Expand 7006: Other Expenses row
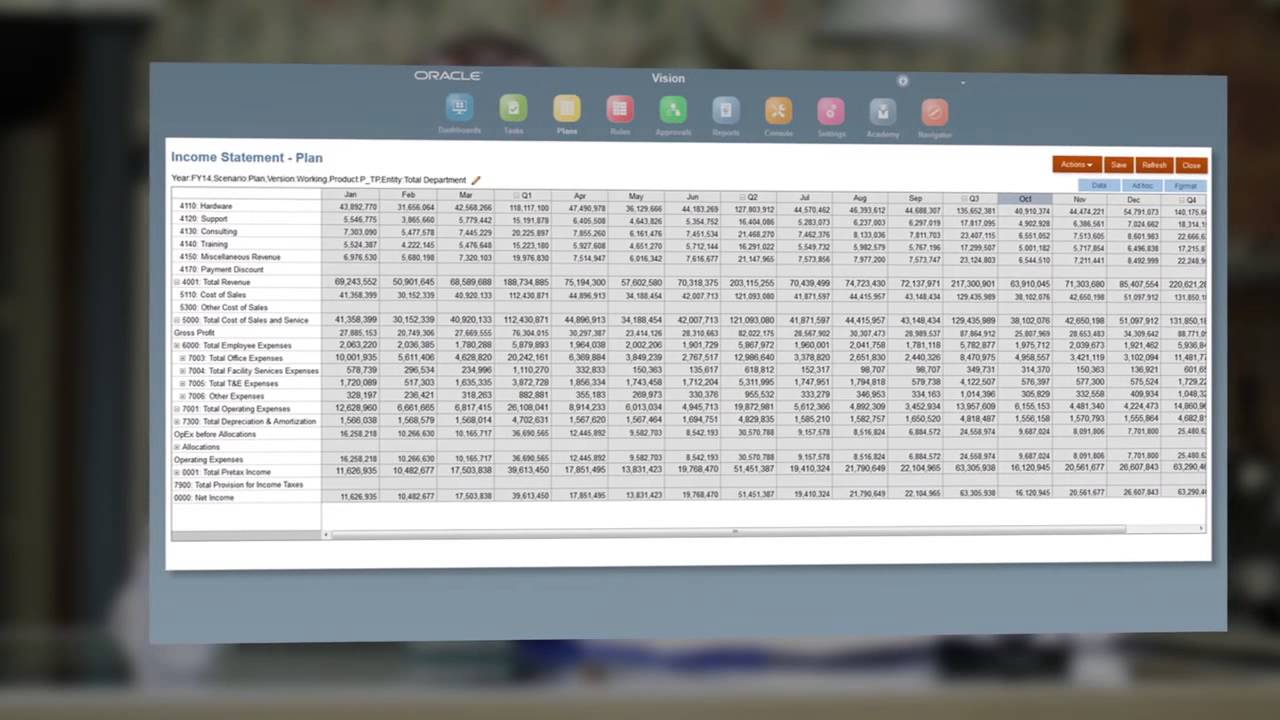Viewport: 1280px width, 720px height. tap(183, 396)
